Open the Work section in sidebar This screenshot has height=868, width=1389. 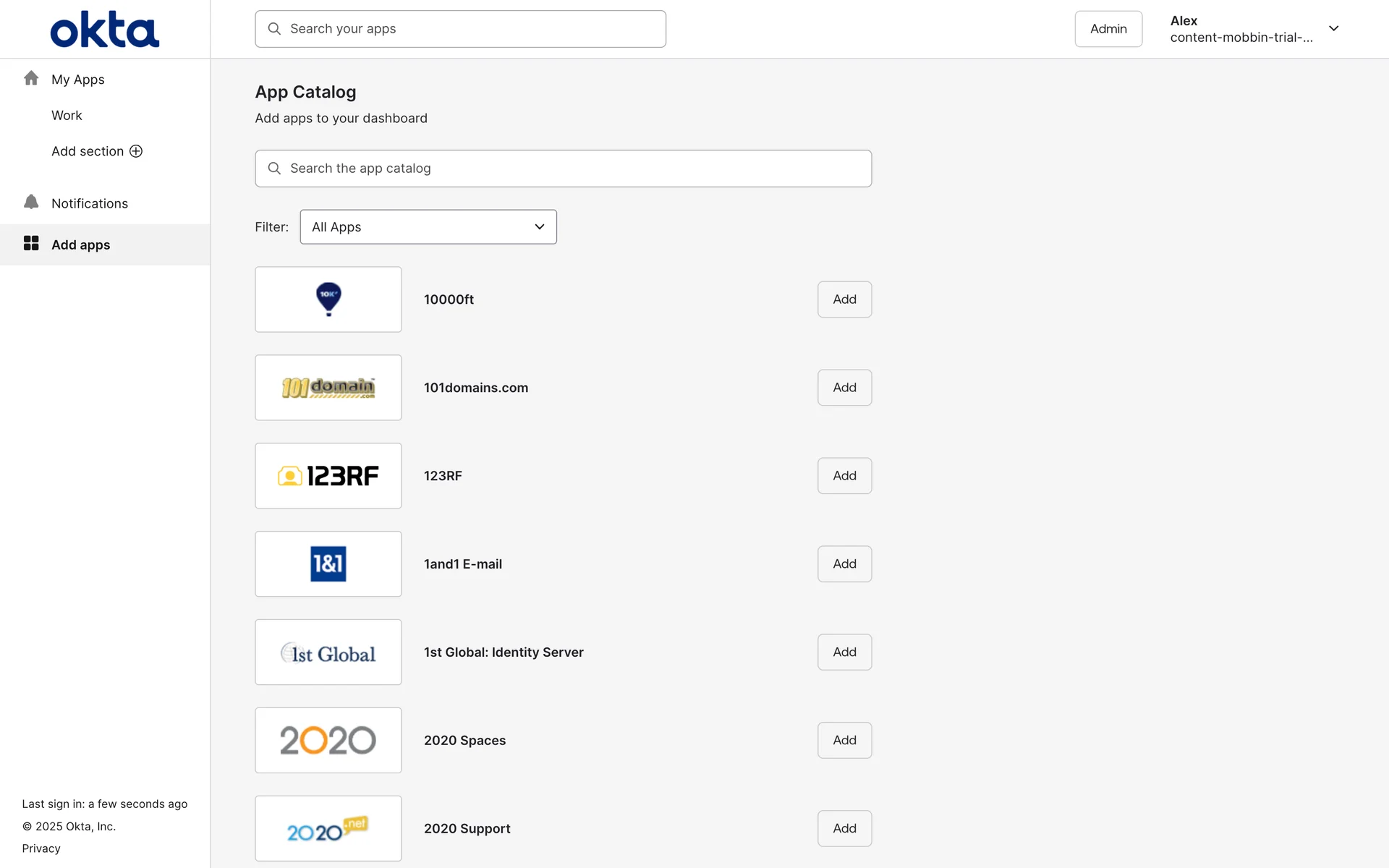[67, 116]
